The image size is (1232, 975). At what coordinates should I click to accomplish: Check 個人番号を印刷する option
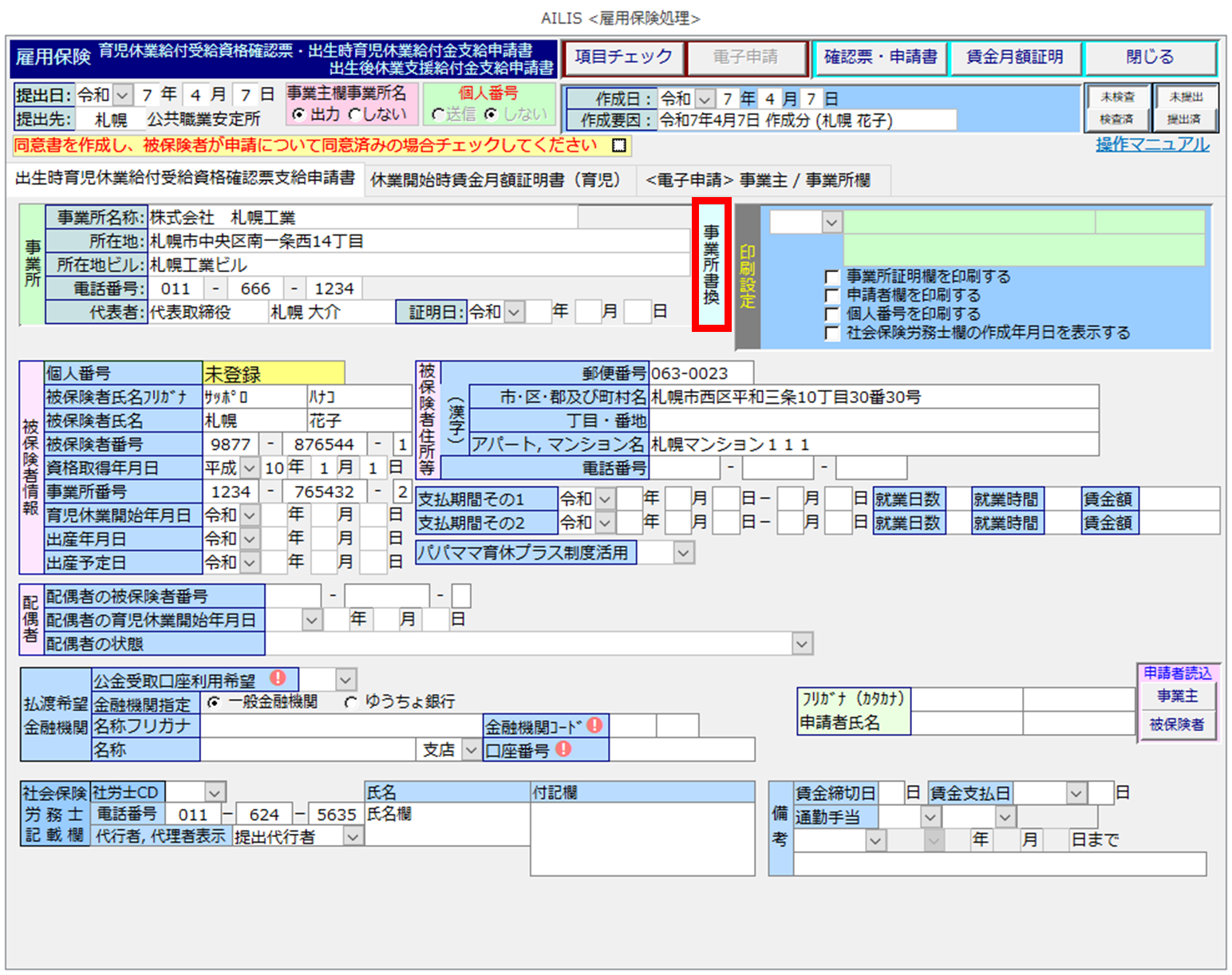[x=831, y=314]
